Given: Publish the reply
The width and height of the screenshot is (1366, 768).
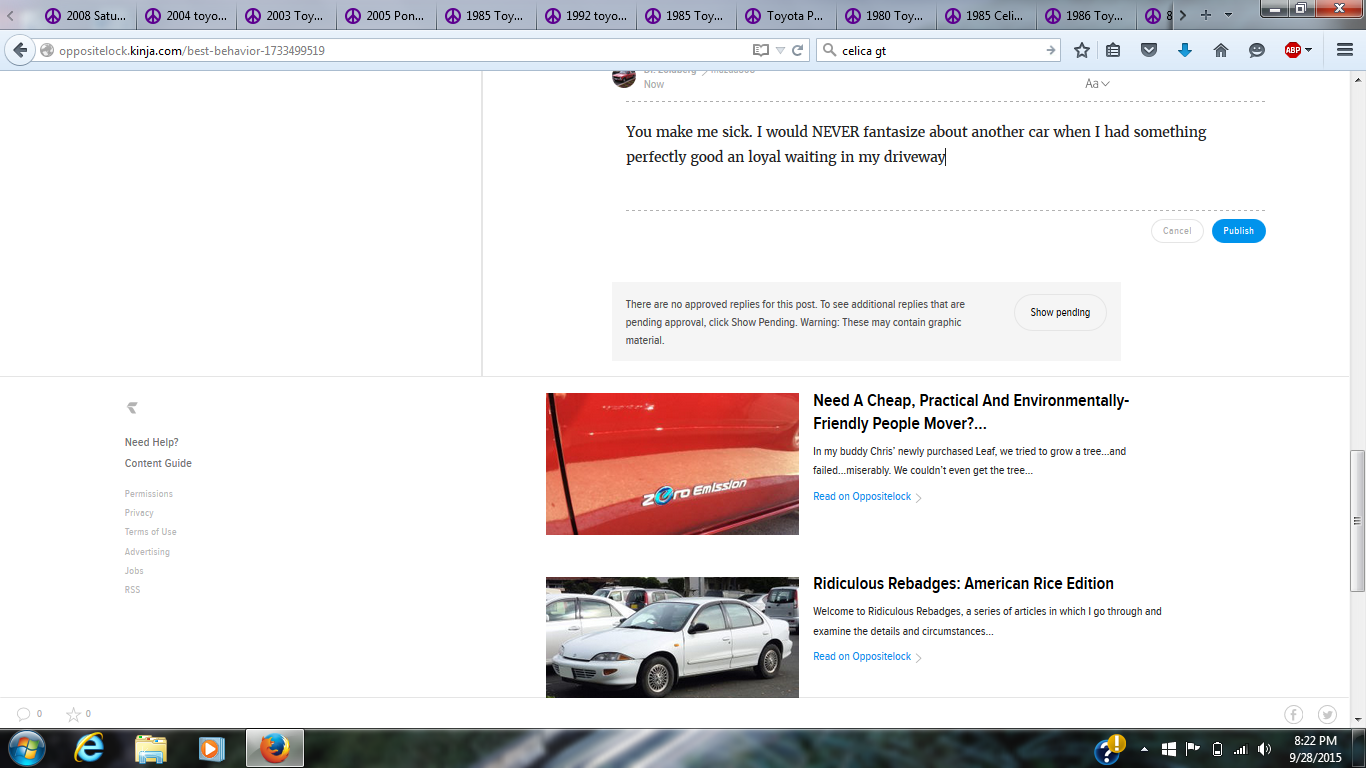Looking at the screenshot, I should coord(1238,231).
